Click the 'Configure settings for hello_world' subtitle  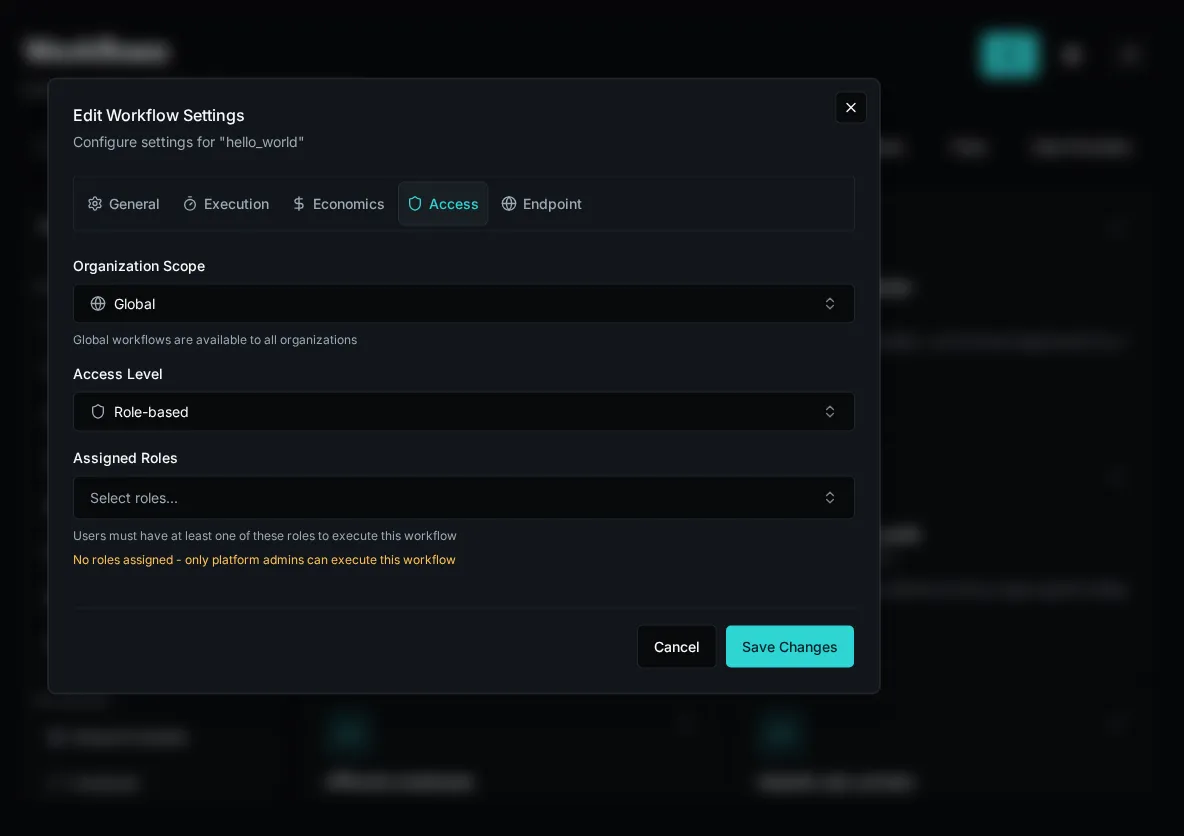tap(189, 142)
